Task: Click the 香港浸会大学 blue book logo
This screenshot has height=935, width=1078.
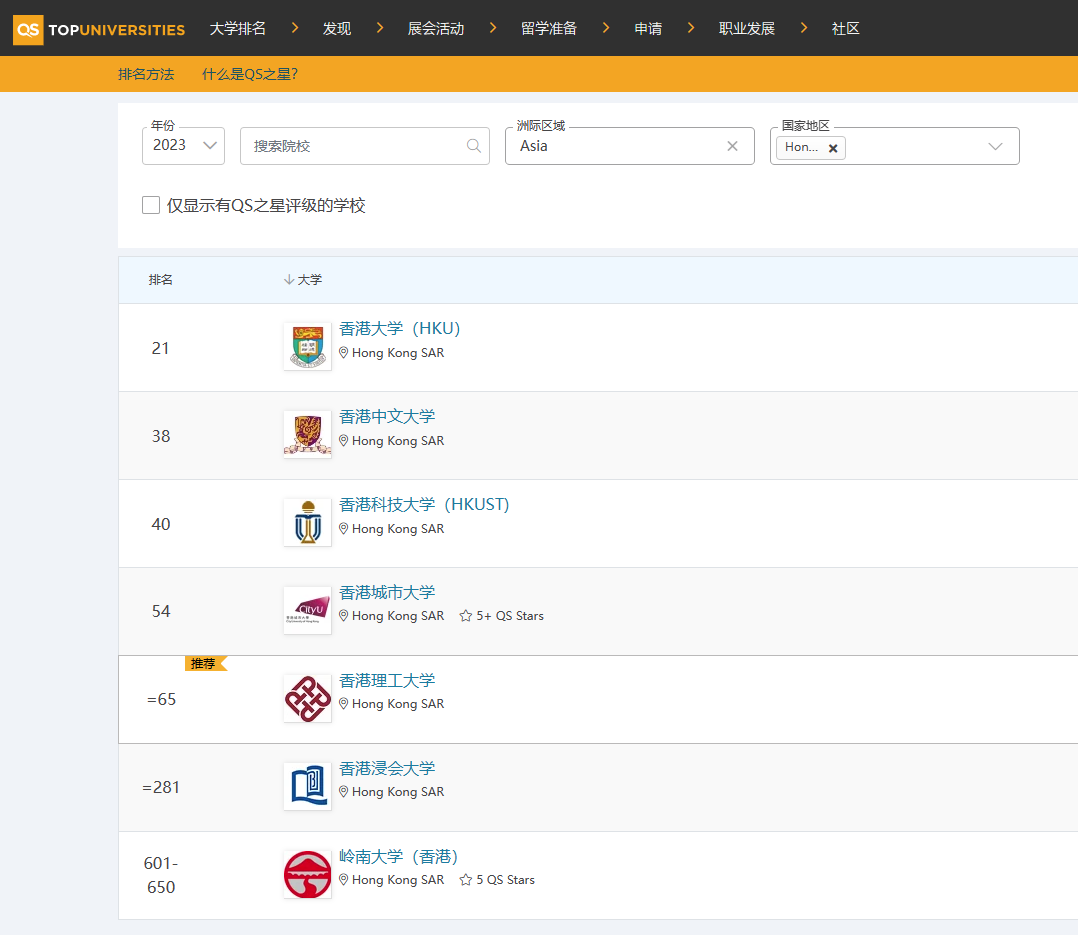Action: pos(307,786)
